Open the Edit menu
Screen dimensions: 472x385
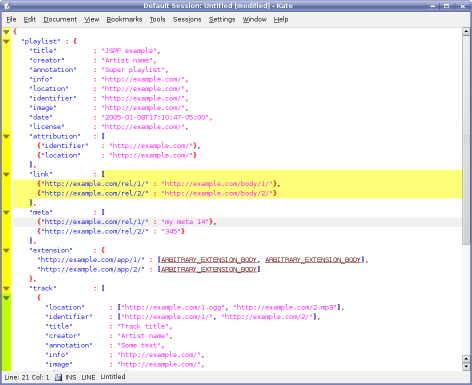click(29, 19)
